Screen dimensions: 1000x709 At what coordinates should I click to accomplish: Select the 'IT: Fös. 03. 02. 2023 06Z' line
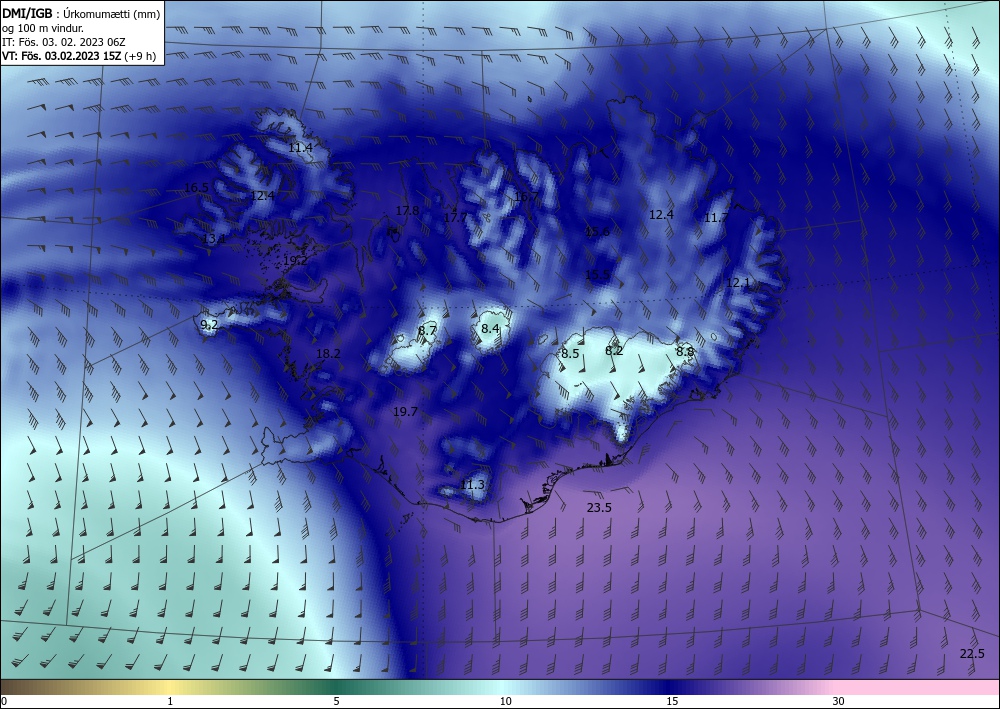pos(64,41)
